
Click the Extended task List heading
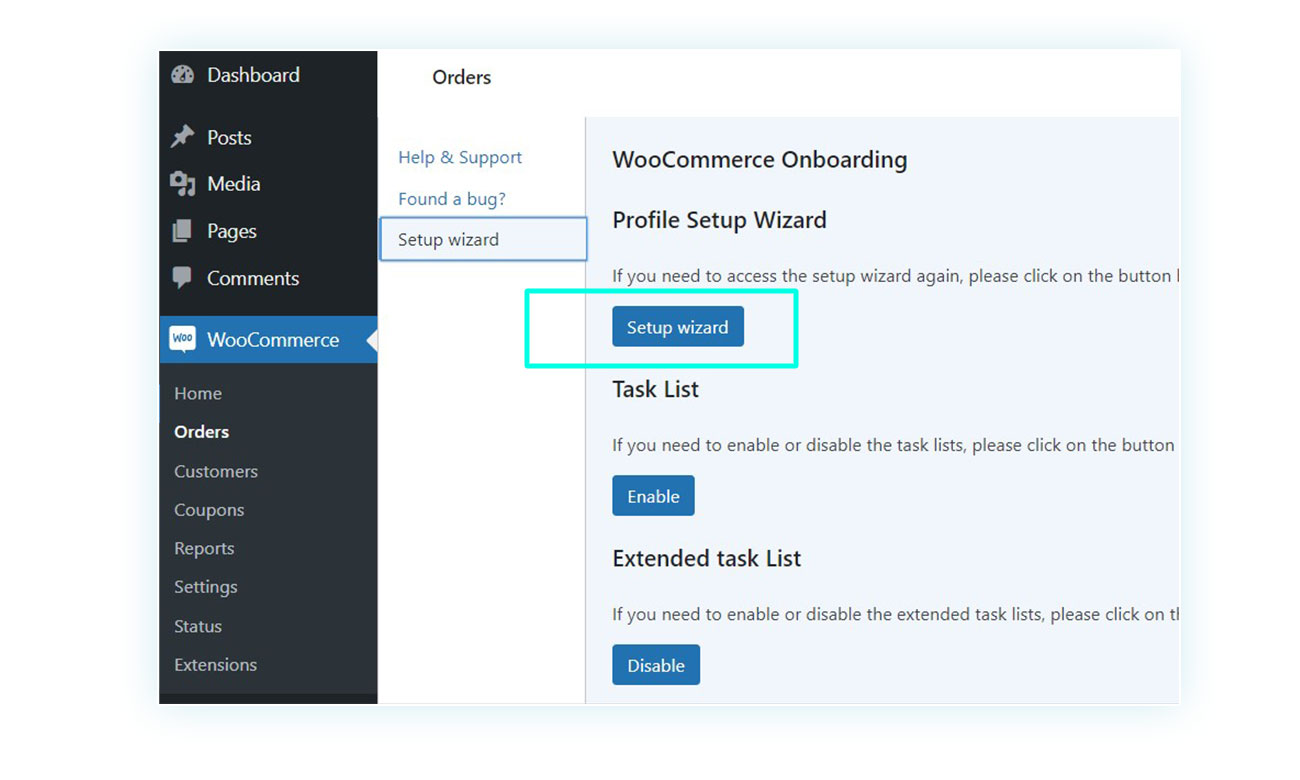click(707, 558)
